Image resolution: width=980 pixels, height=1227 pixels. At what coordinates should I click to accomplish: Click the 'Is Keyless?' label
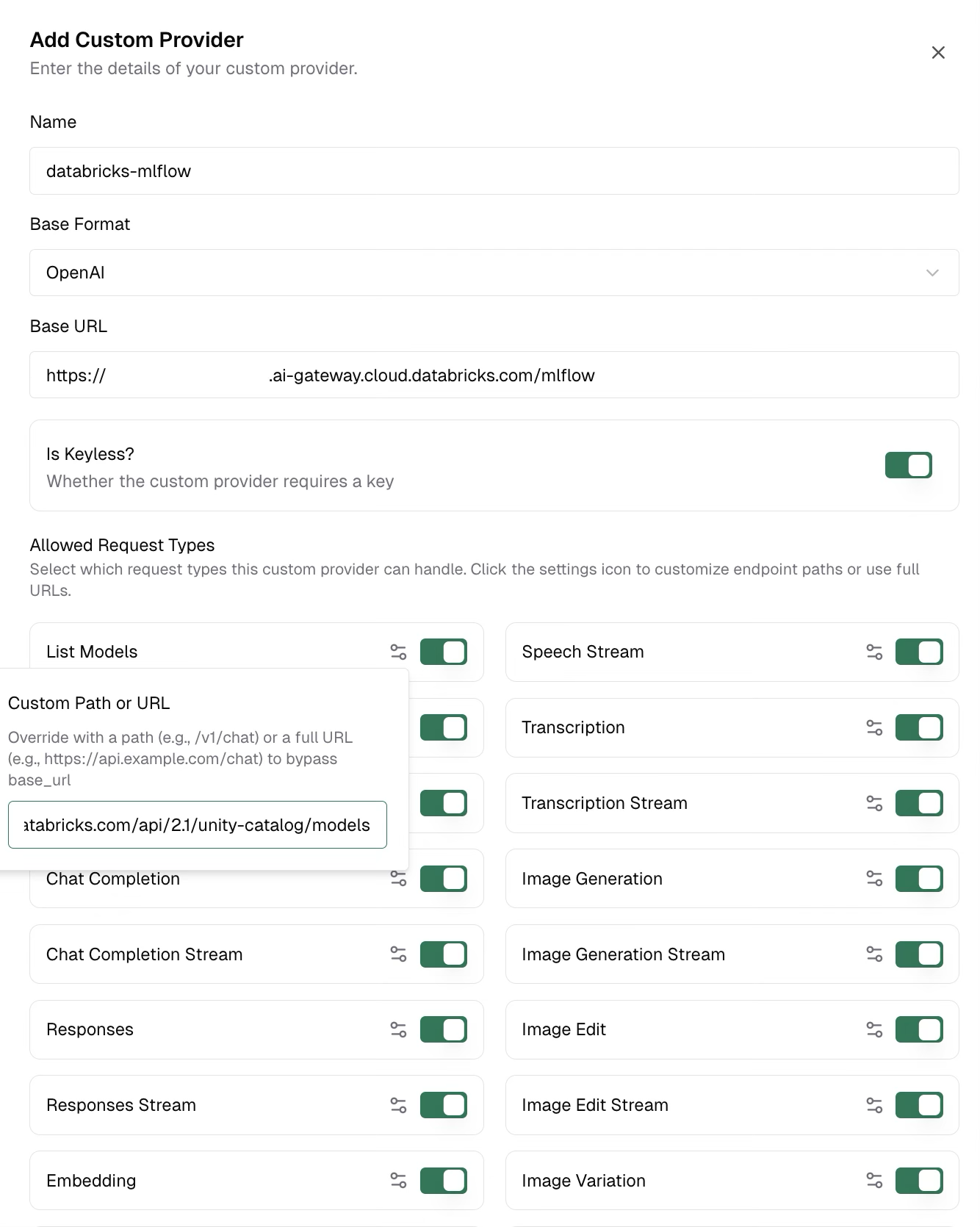click(x=90, y=454)
